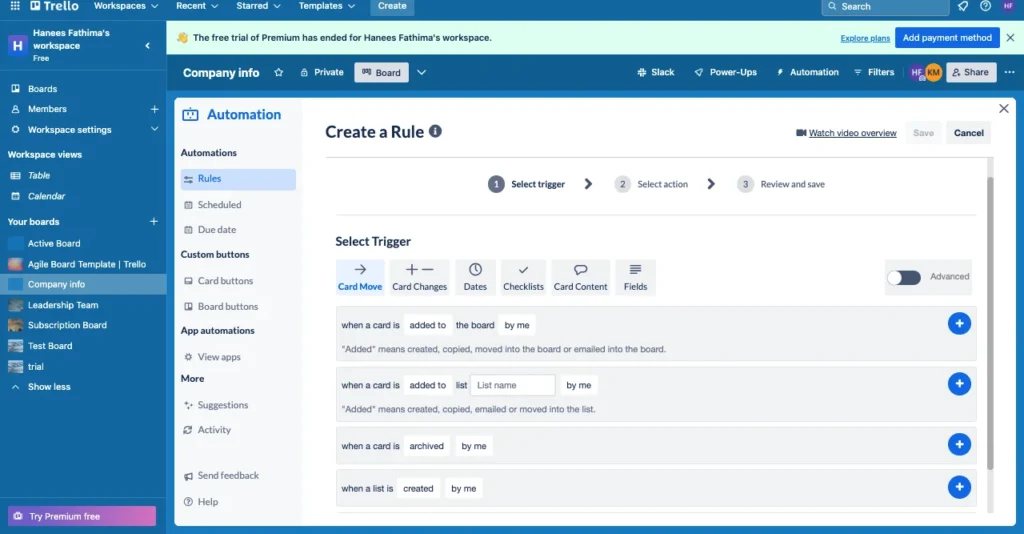Add a workspace member with plus icon
This screenshot has height=534, width=1024.
click(154, 109)
